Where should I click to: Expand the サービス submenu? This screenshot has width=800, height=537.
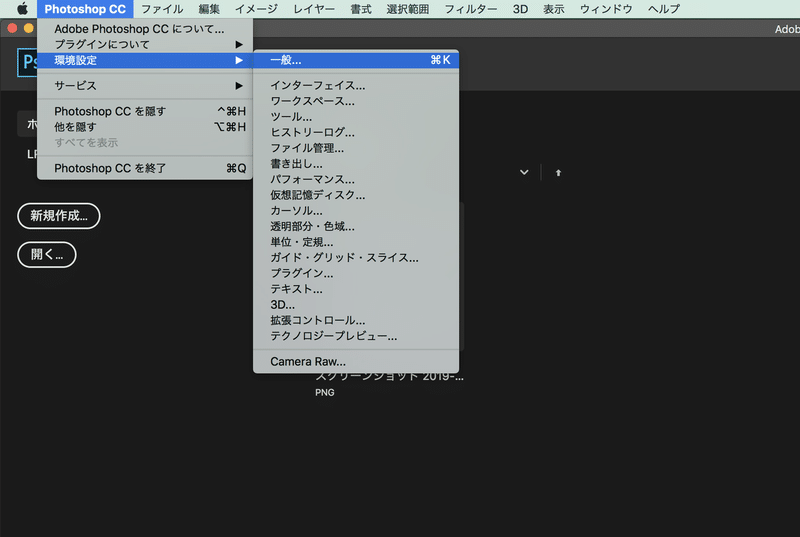click(145, 86)
